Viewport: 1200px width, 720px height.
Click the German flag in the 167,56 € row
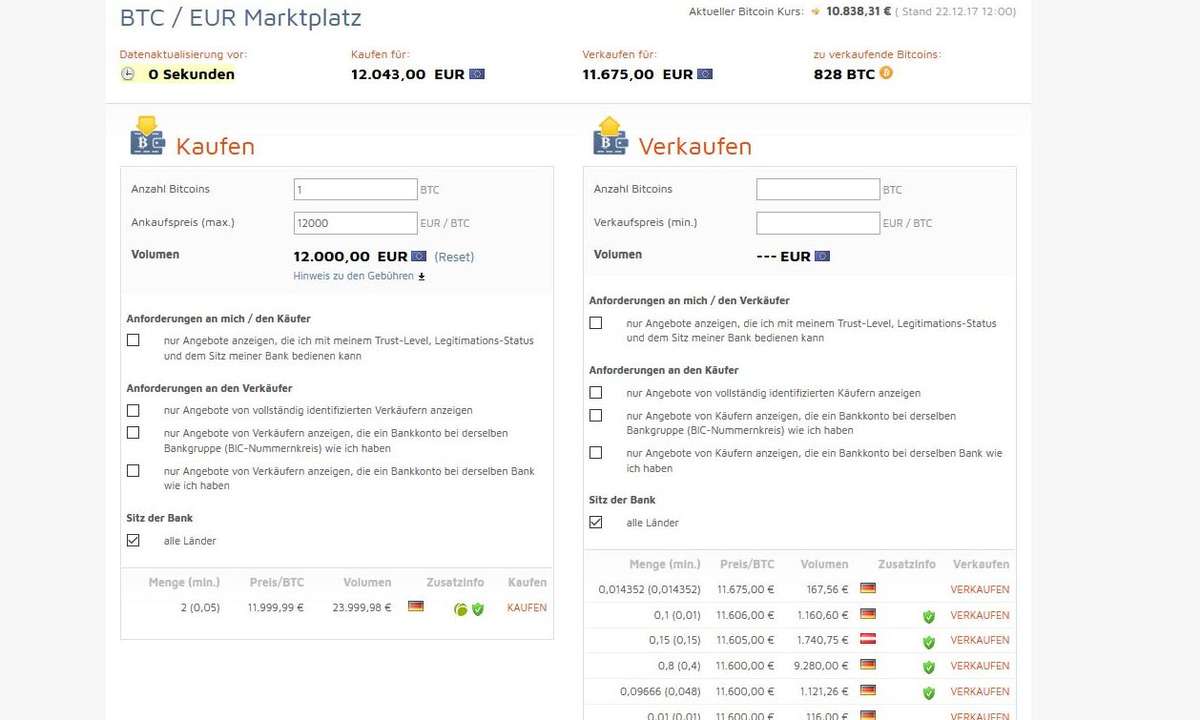[x=868, y=588]
